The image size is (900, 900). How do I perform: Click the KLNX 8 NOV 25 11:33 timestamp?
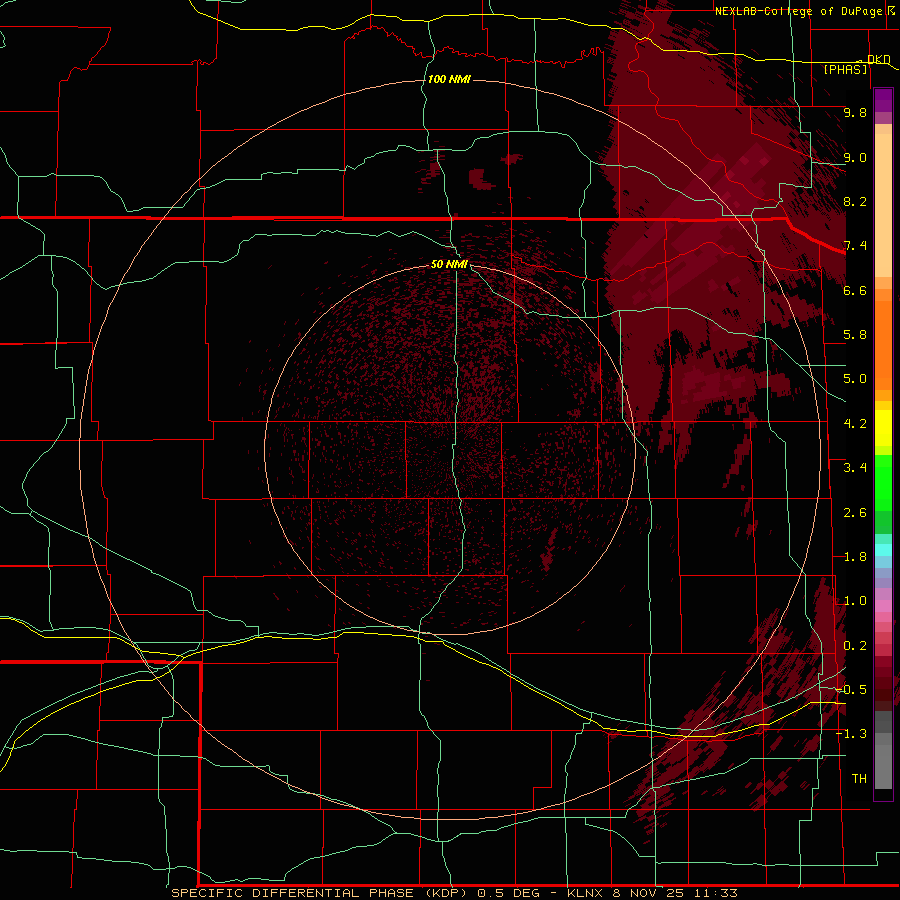652,893
